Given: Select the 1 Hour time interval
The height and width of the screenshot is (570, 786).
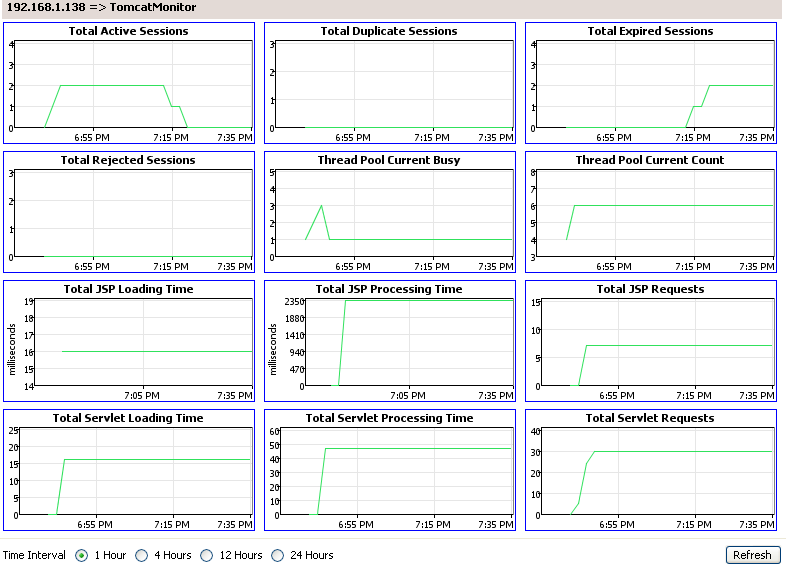Looking at the screenshot, I should (81, 555).
